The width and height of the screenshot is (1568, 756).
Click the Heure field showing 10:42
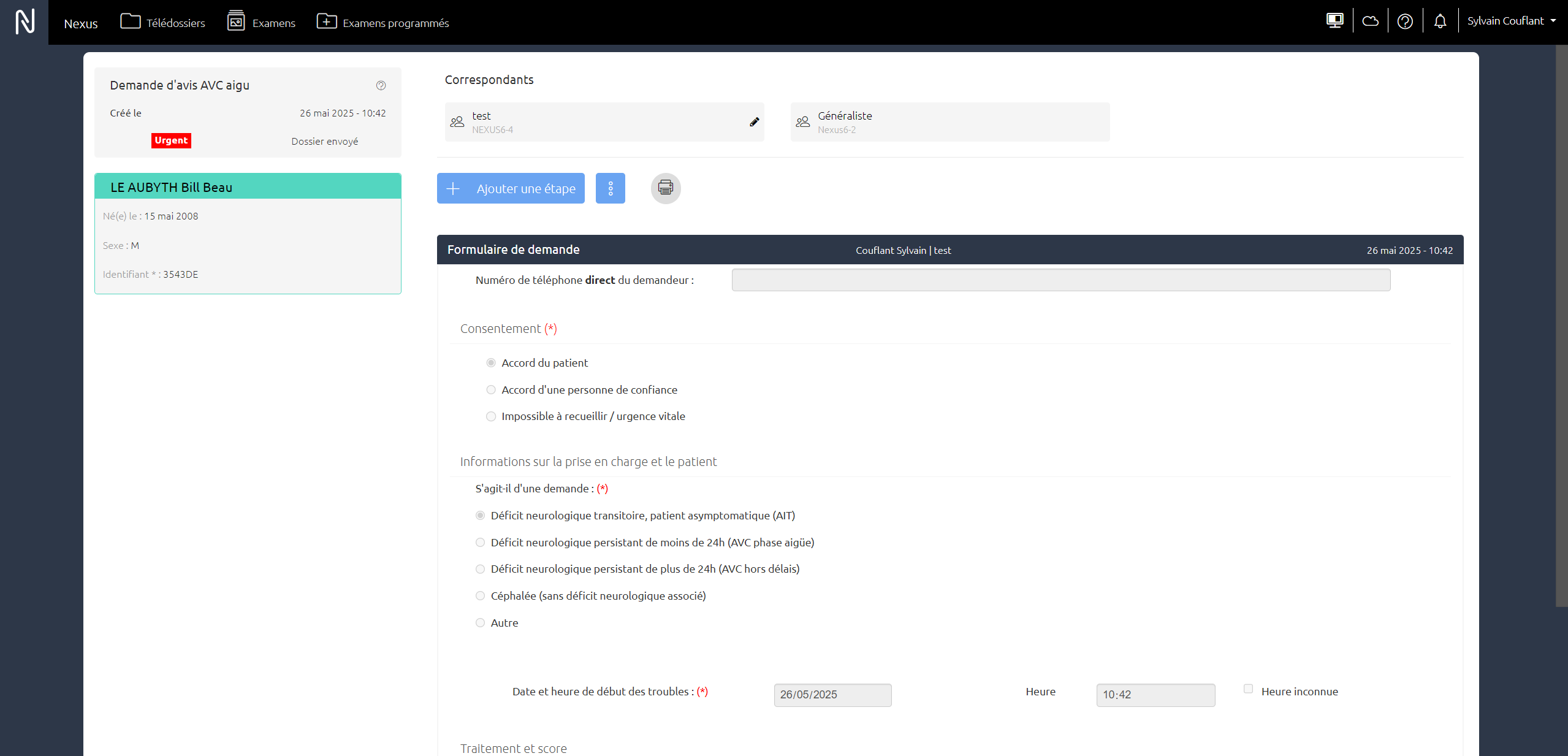click(x=1155, y=695)
